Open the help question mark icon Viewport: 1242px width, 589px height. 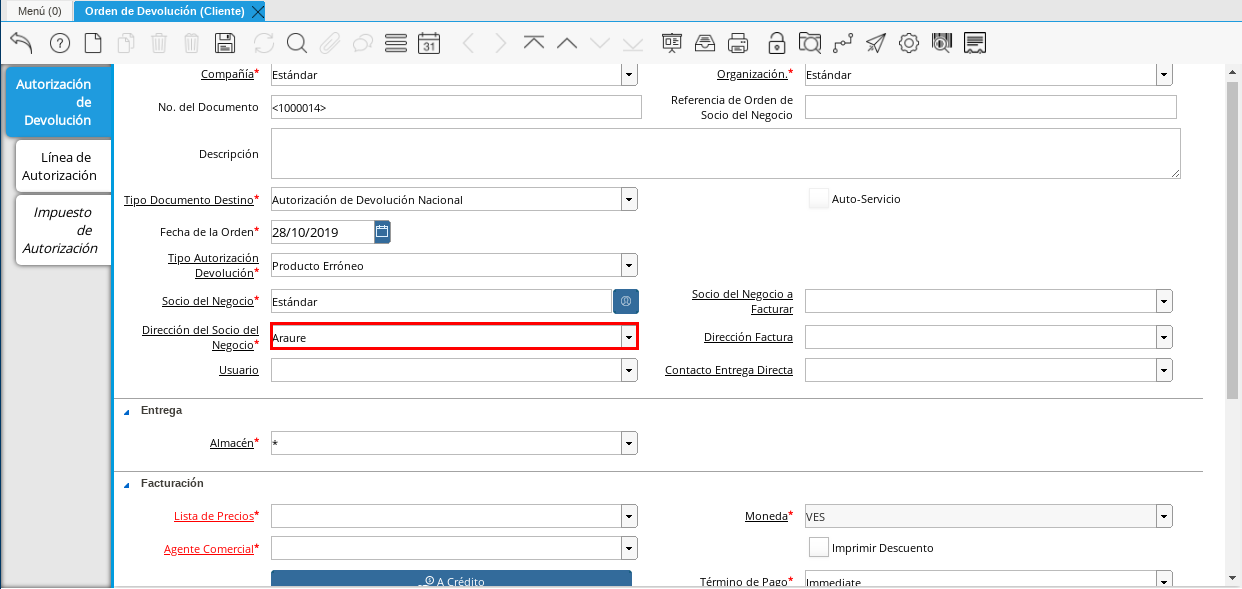click(x=60, y=43)
